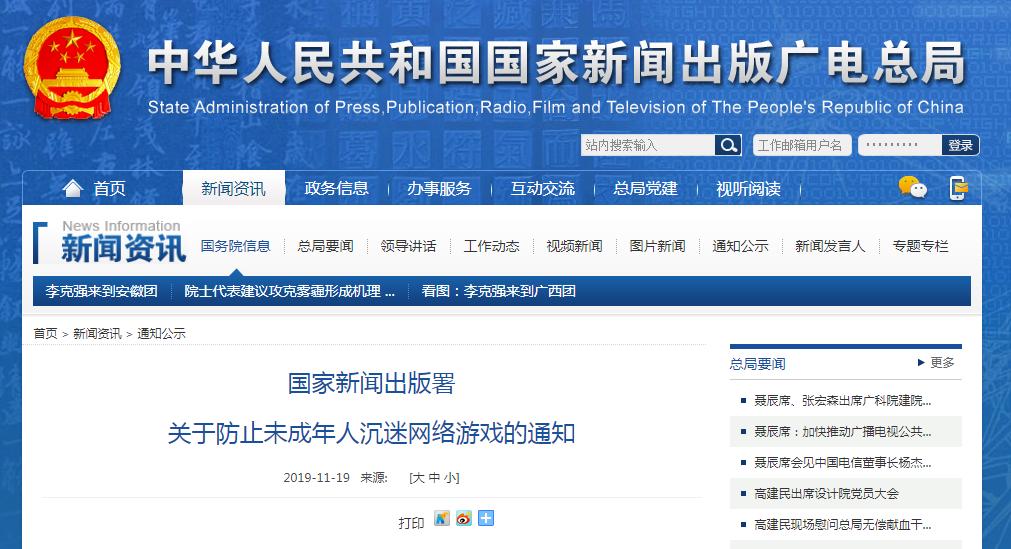Select the 领导讲话 sub-menu item
The width and height of the screenshot is (1011, 549).
[x=408, y=246]
